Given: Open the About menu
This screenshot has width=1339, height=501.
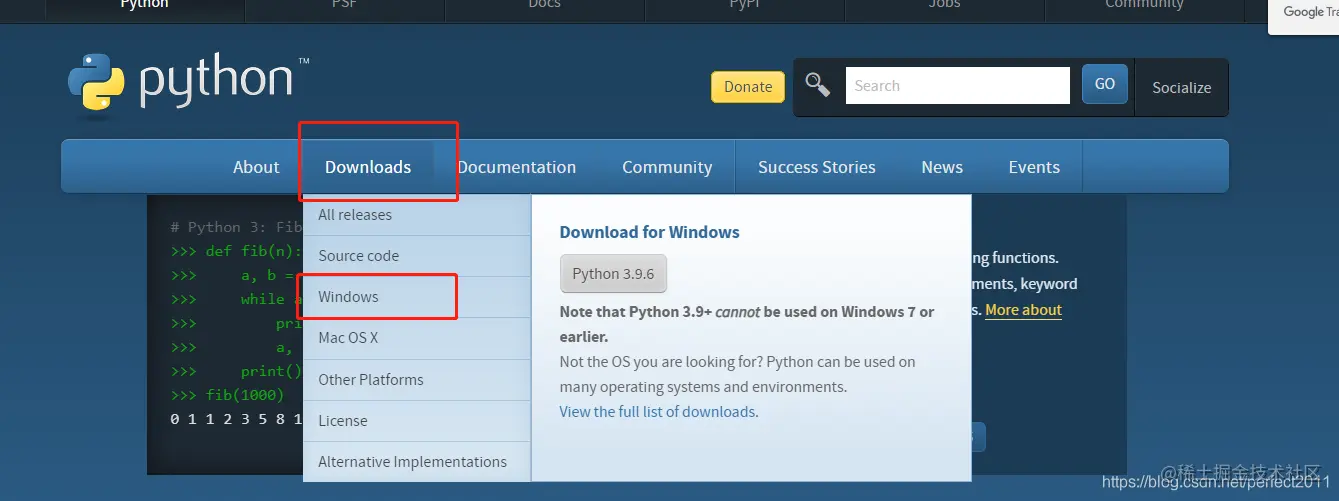Looking at the screenshot, I should tap(256, 167).
